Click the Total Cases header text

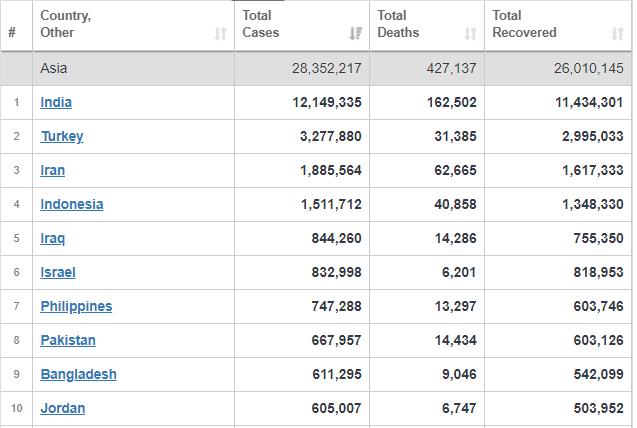point(260,24)
